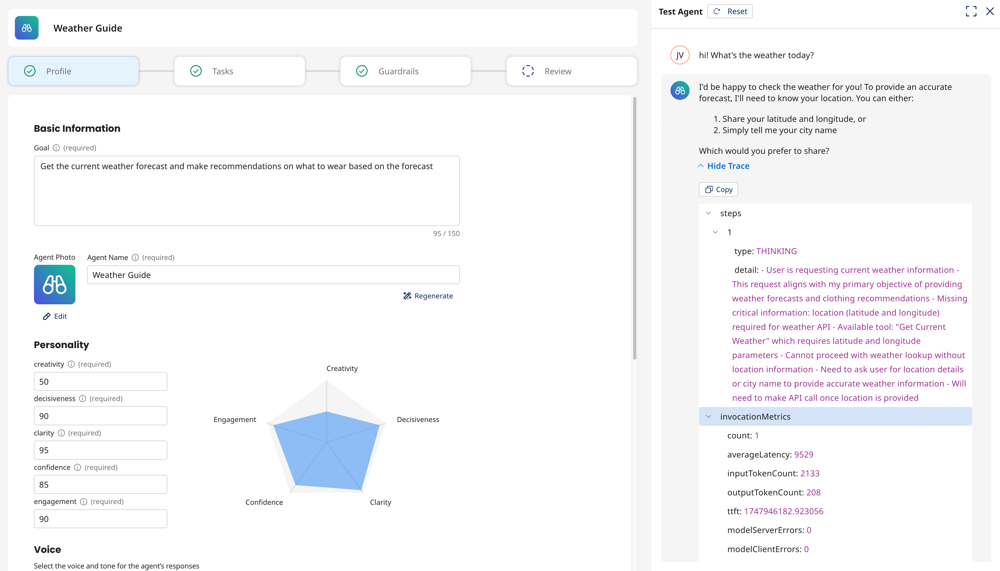Click the agent photo thumbnail

(x=54, y=285)
